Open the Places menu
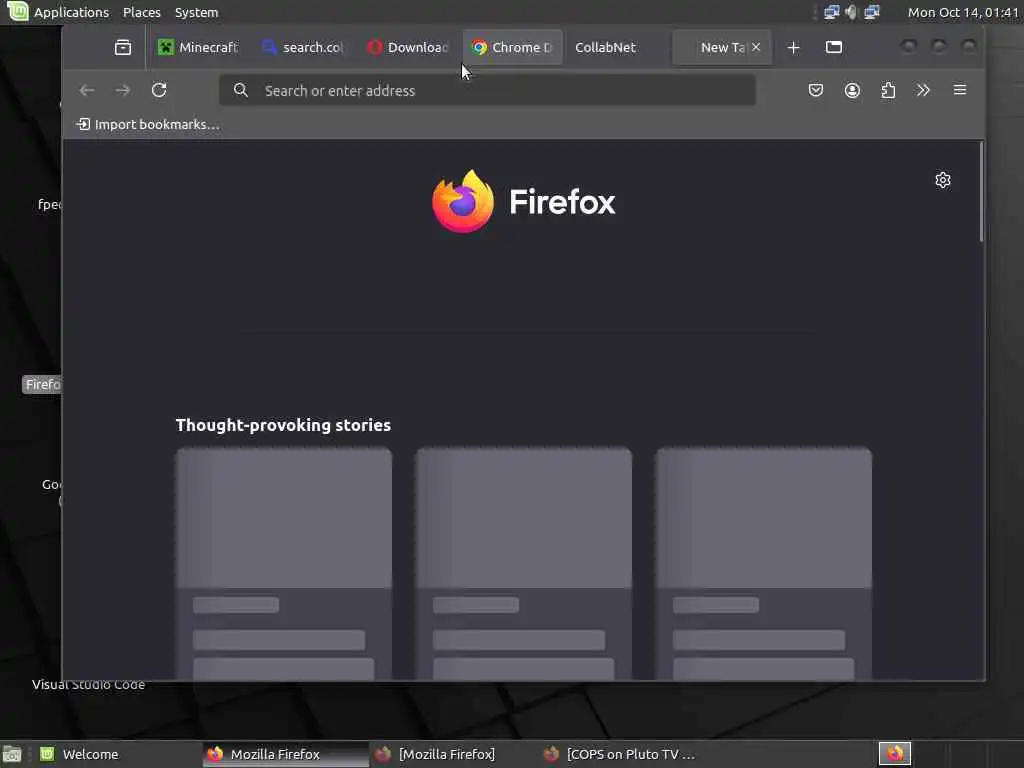The width and height of the screenshot is (1024, 768). tap(142, 12)
